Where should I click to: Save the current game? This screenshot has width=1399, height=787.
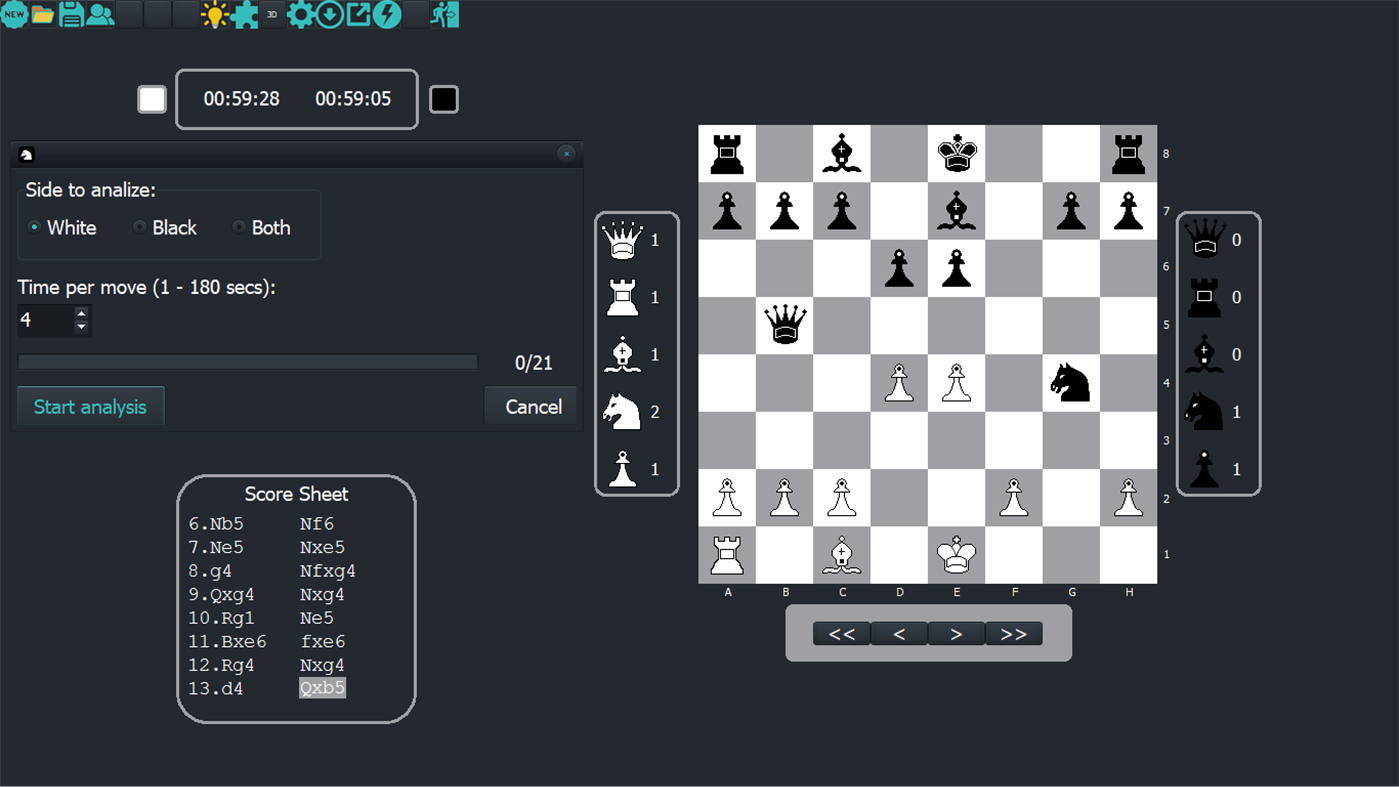(x=70, y=15)
